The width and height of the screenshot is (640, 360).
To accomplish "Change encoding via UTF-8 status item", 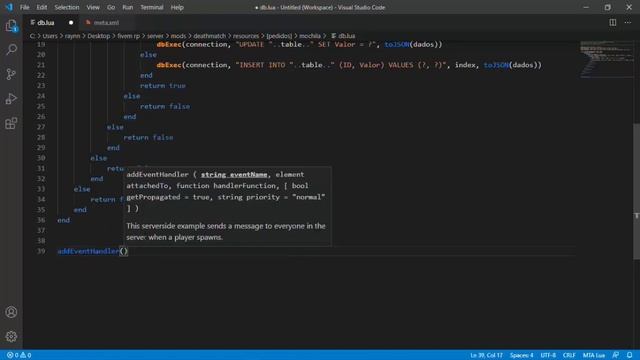I will click(548, 355).
